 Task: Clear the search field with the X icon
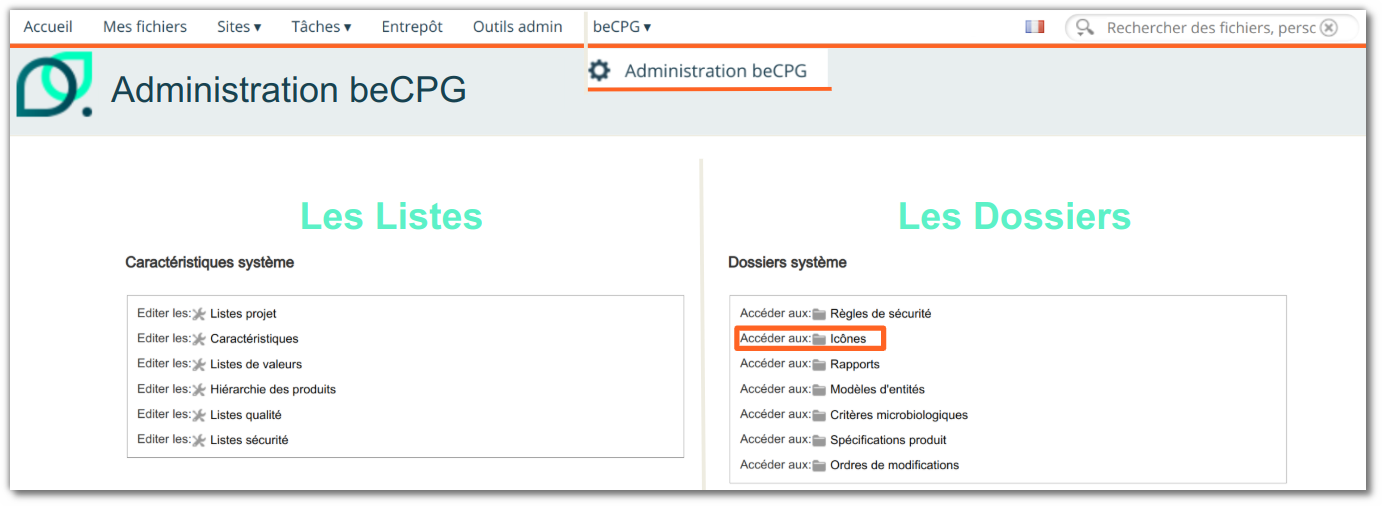[1328, 27]
